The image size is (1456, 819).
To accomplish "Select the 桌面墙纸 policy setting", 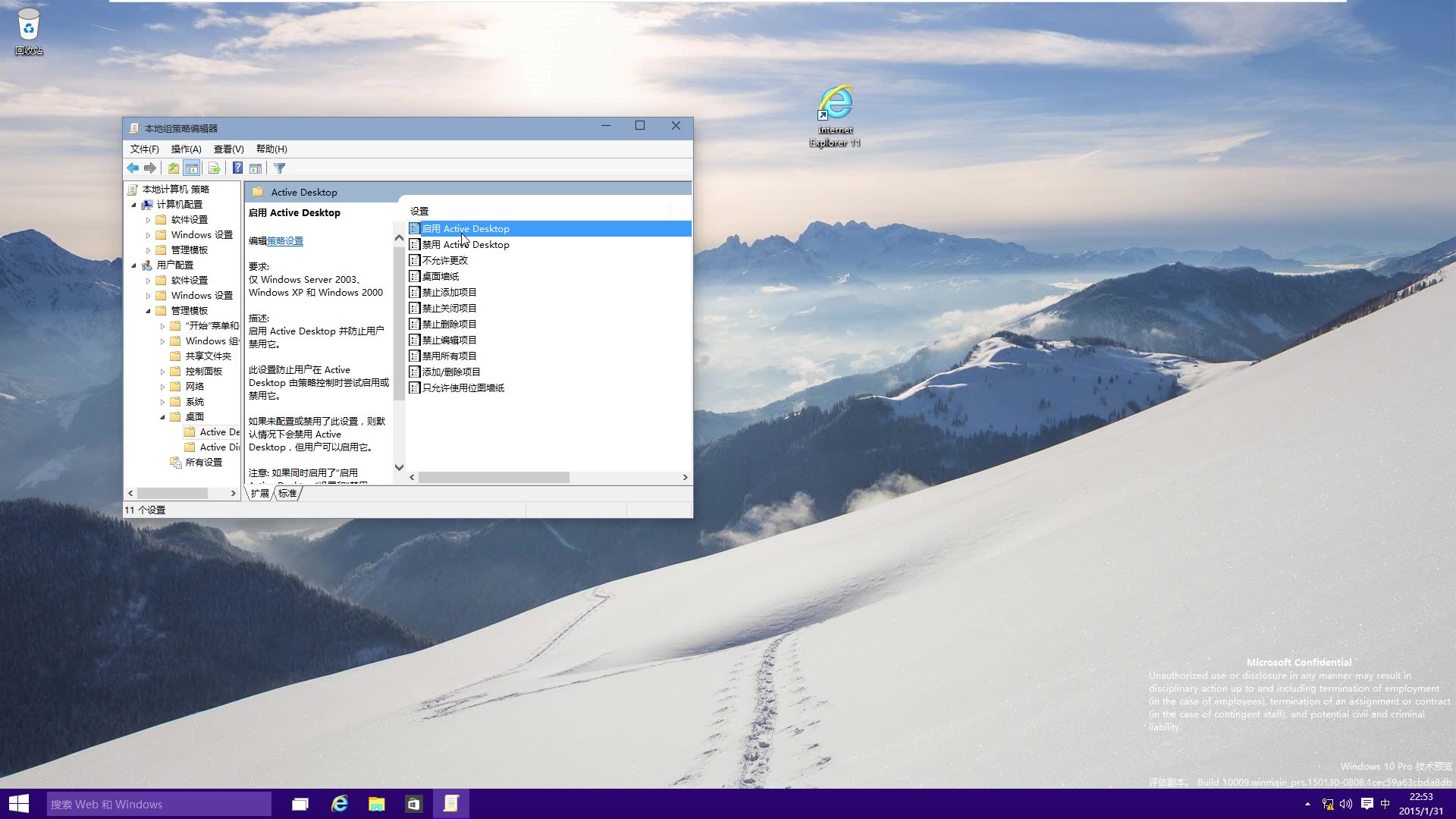I will point(441,276).
